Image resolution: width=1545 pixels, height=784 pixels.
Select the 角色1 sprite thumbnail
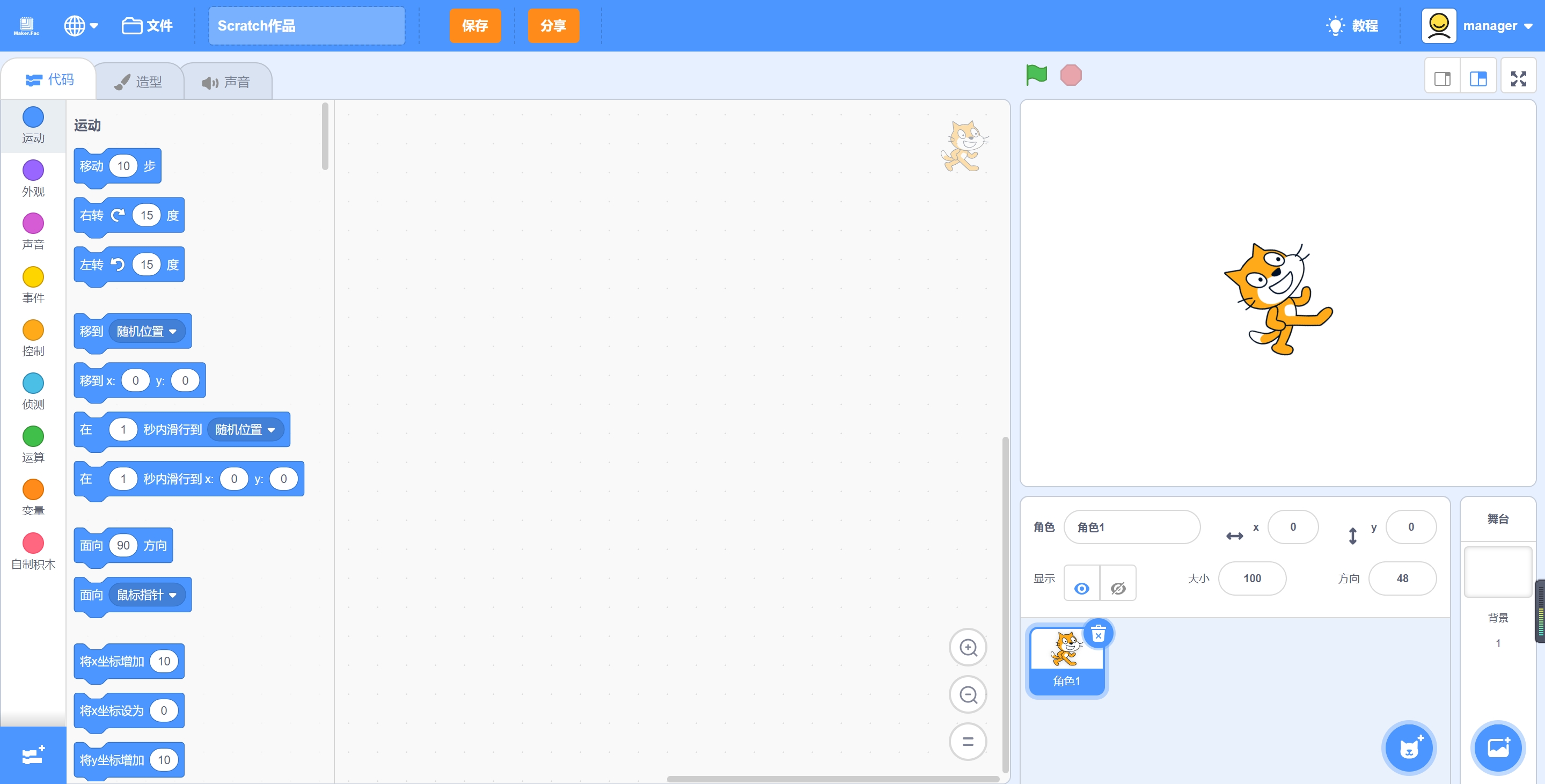pos(1066,661)
